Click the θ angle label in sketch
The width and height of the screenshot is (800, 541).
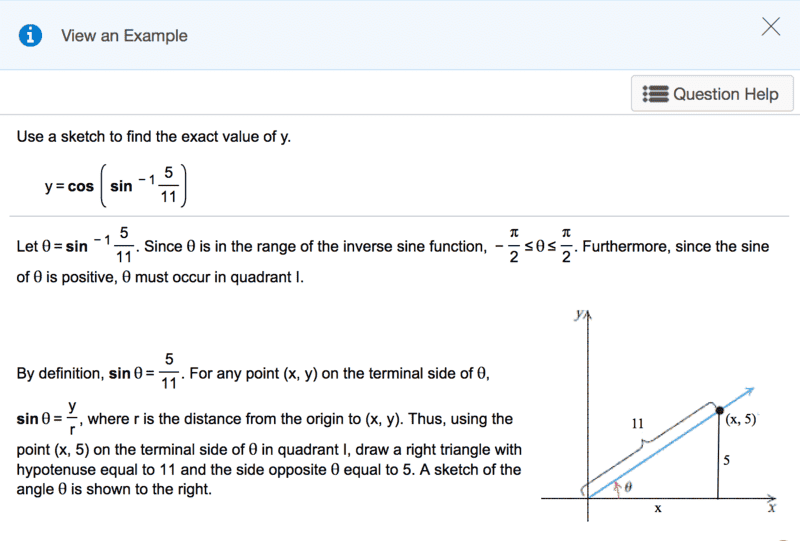click(630, 489)
